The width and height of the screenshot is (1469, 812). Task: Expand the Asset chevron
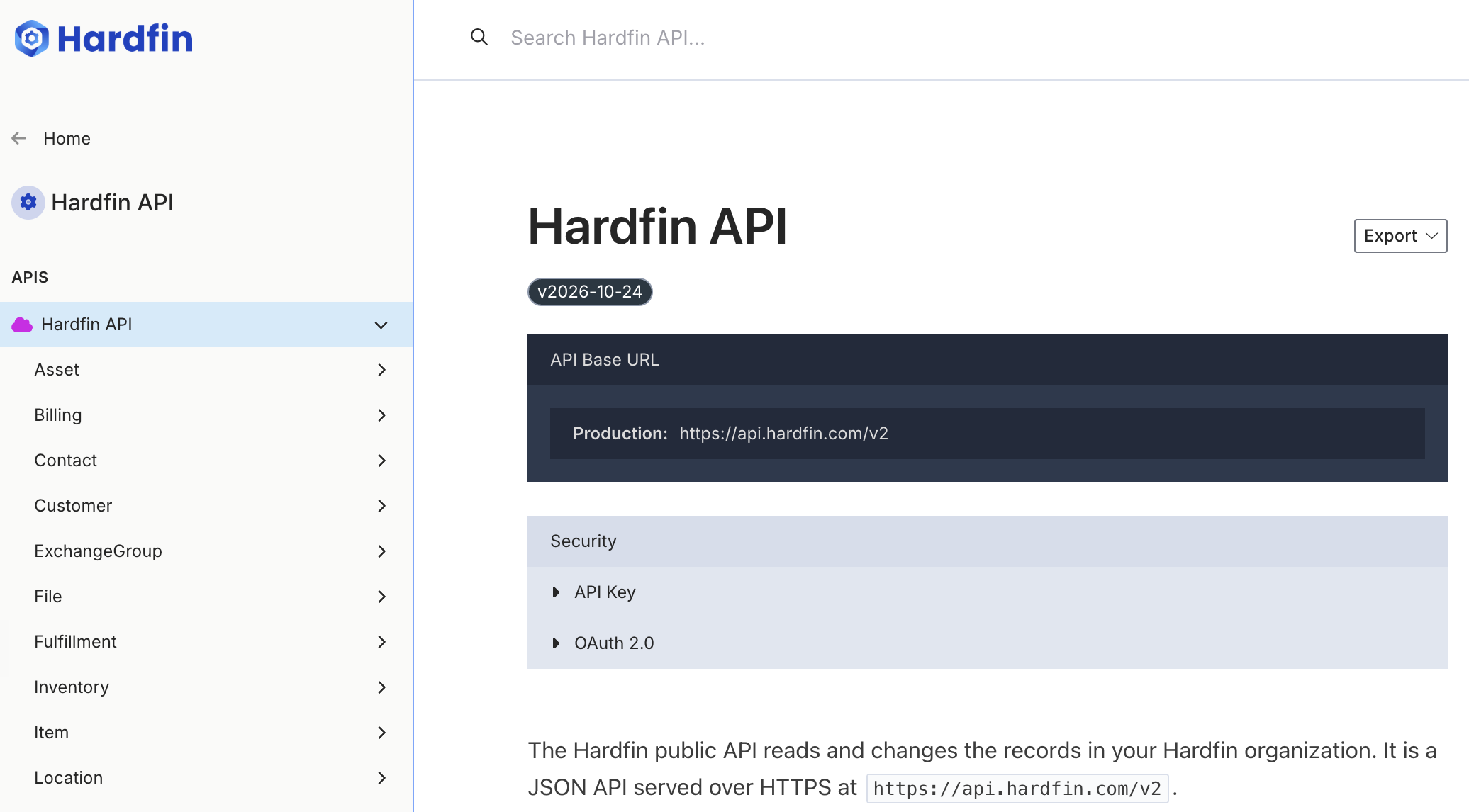coord(382,370)
